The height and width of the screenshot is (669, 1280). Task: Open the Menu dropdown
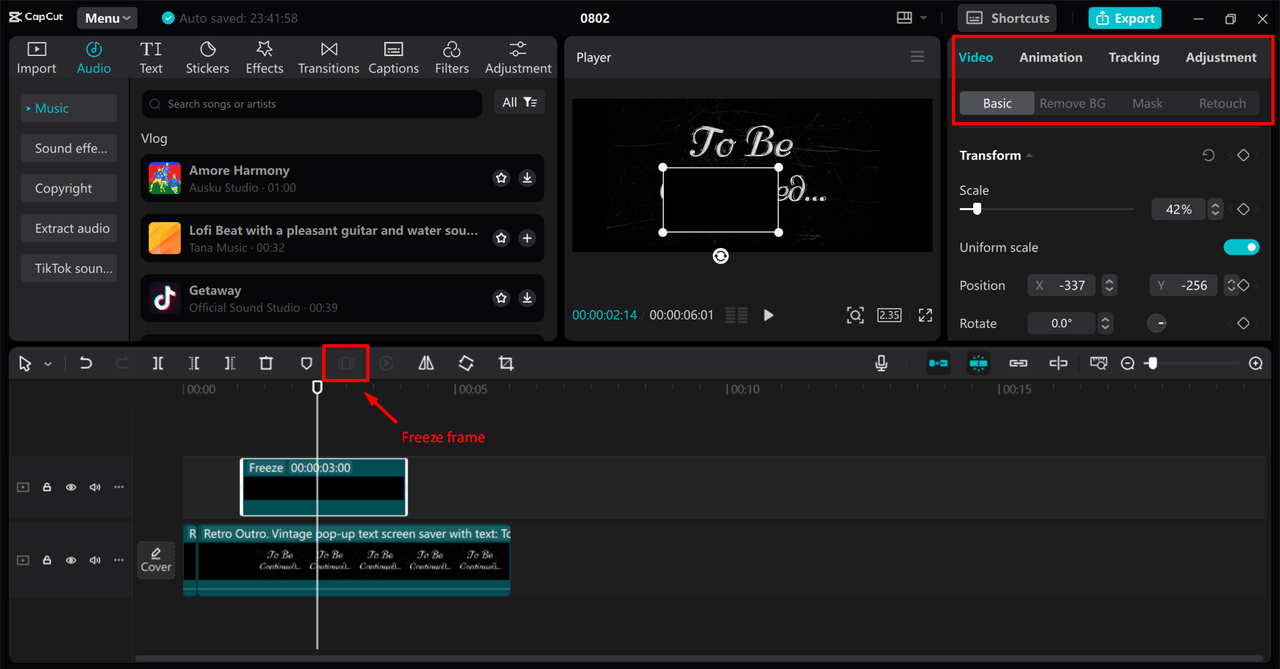tap(107, 18)
